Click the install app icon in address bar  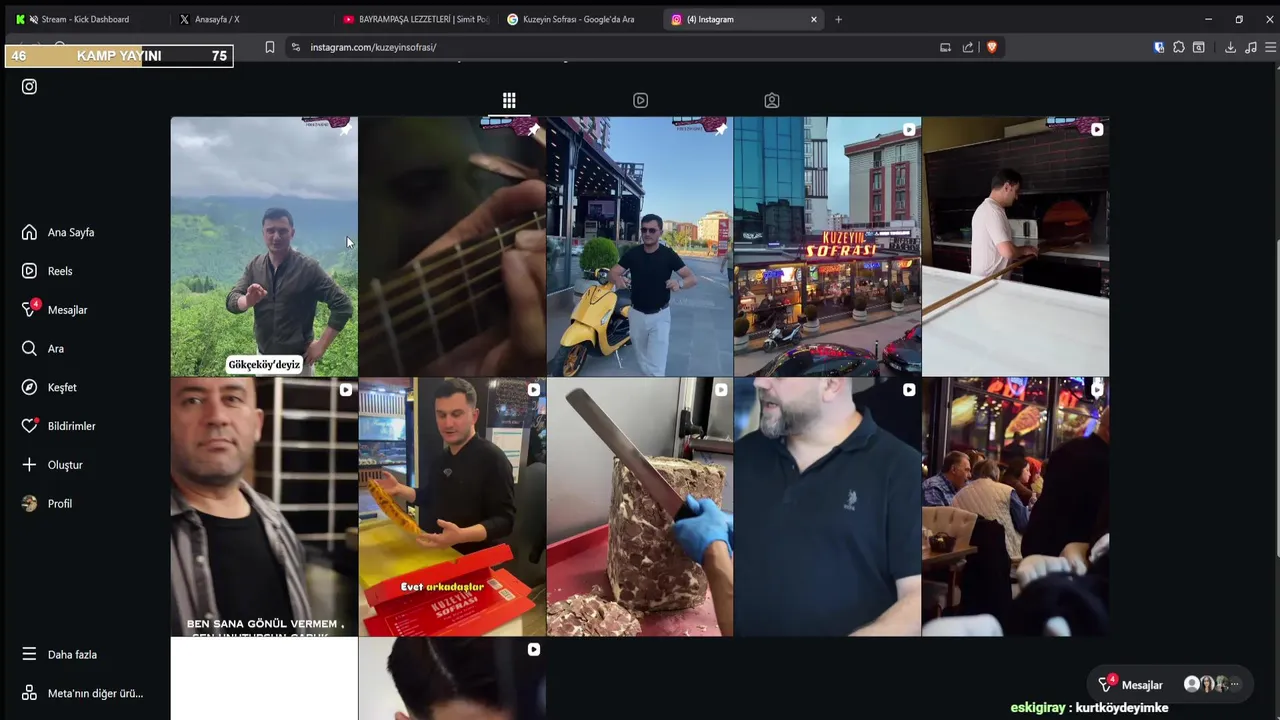945,47
